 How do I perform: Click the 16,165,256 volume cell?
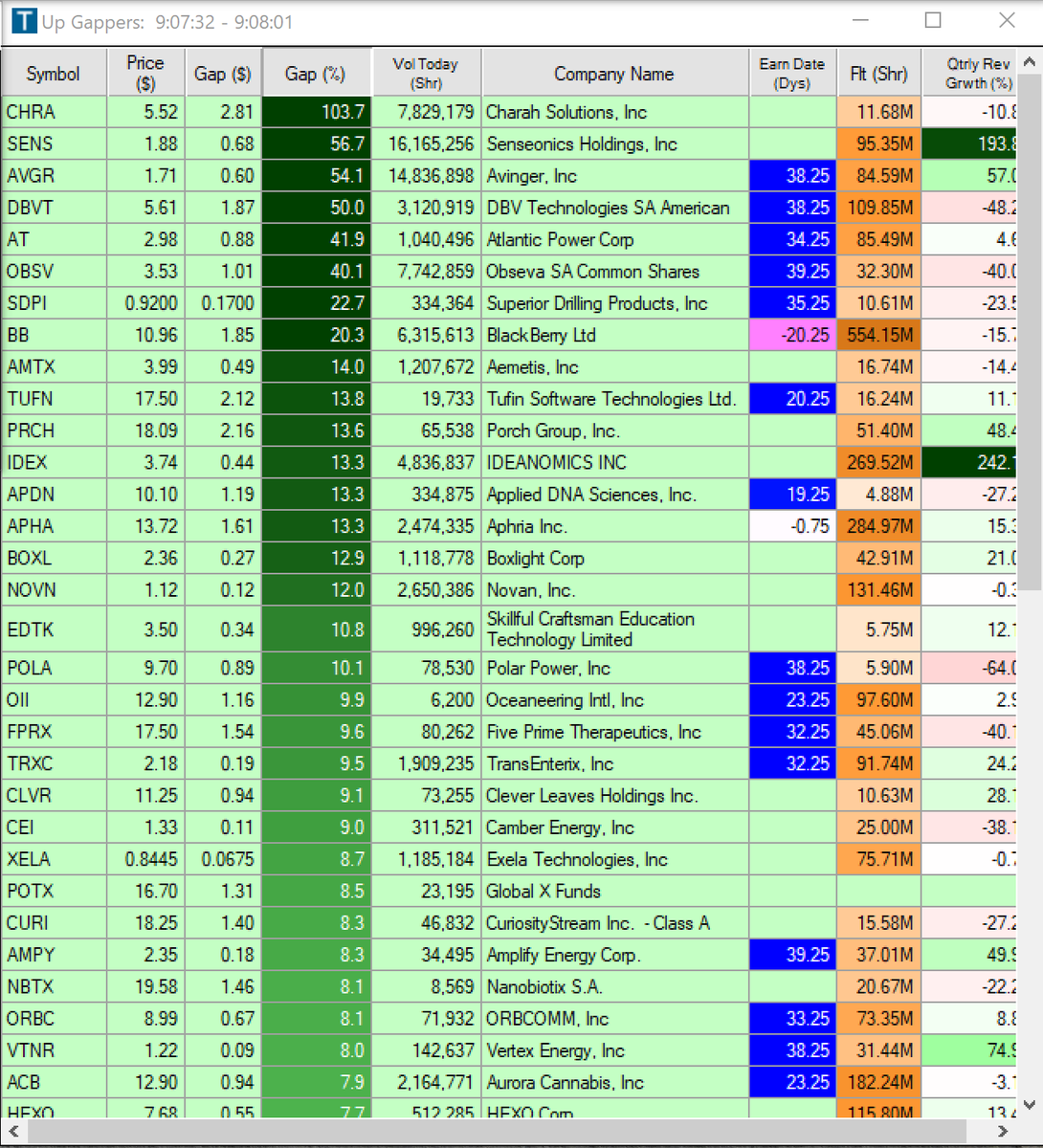(426, 143)
